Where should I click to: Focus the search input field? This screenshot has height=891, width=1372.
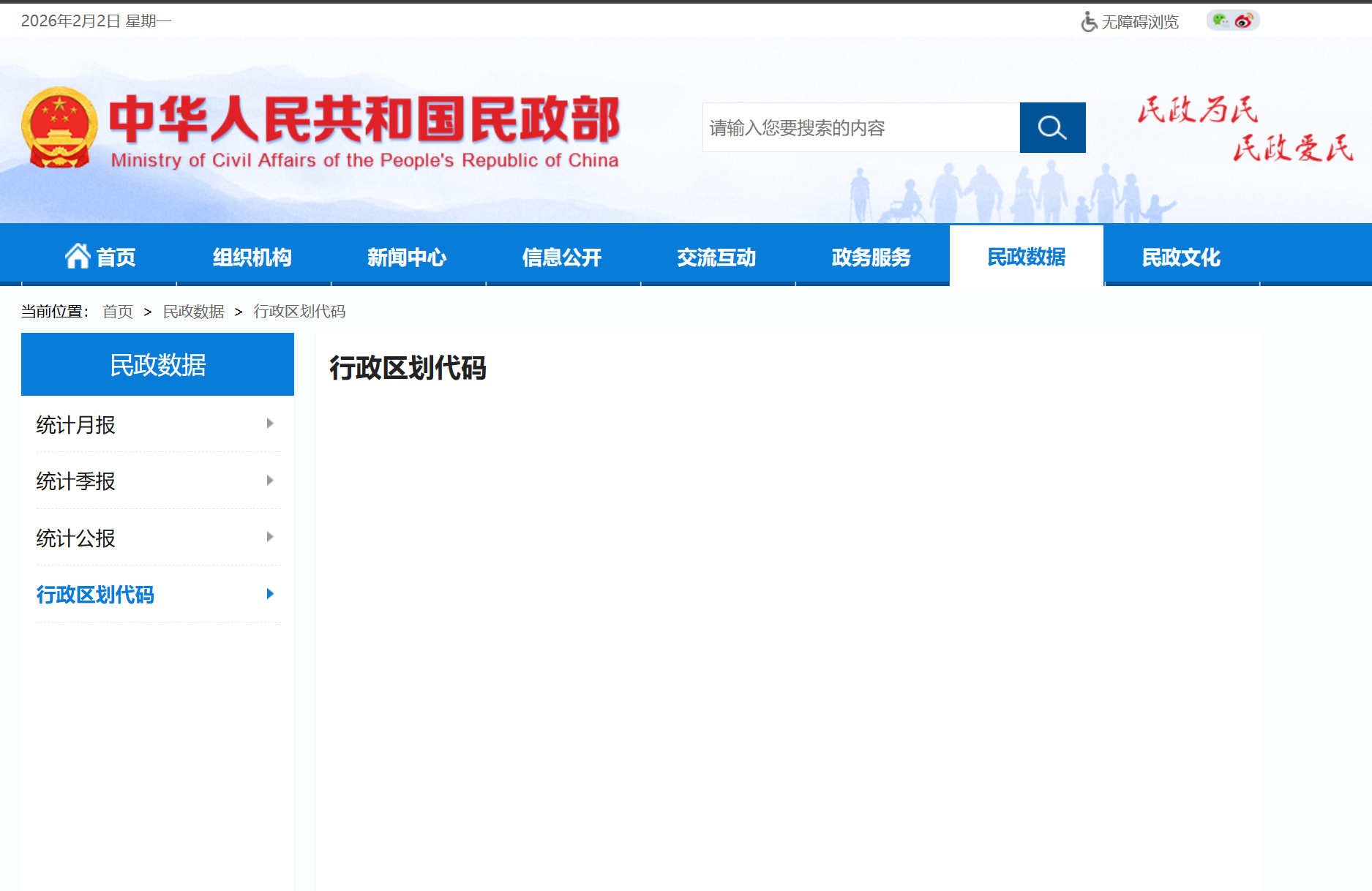click(x=861, y=128)
